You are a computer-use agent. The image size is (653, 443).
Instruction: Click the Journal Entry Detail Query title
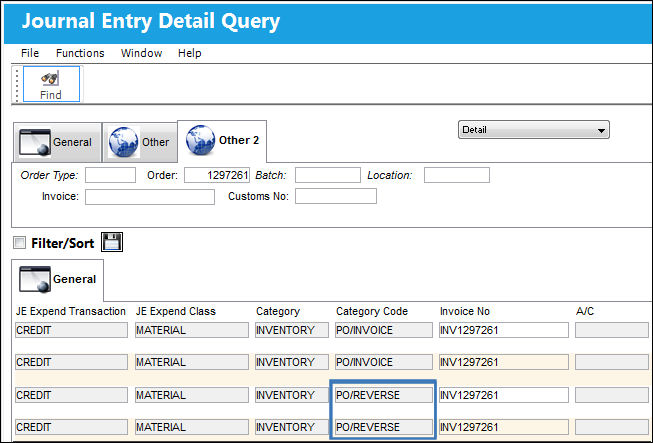click(x=151, y=21)
